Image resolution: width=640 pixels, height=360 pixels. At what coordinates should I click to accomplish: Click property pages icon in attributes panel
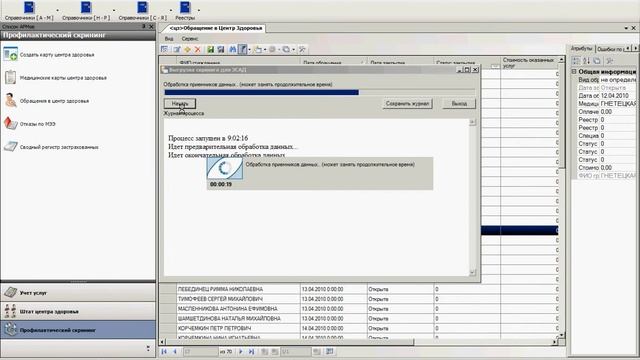[597, 61]
